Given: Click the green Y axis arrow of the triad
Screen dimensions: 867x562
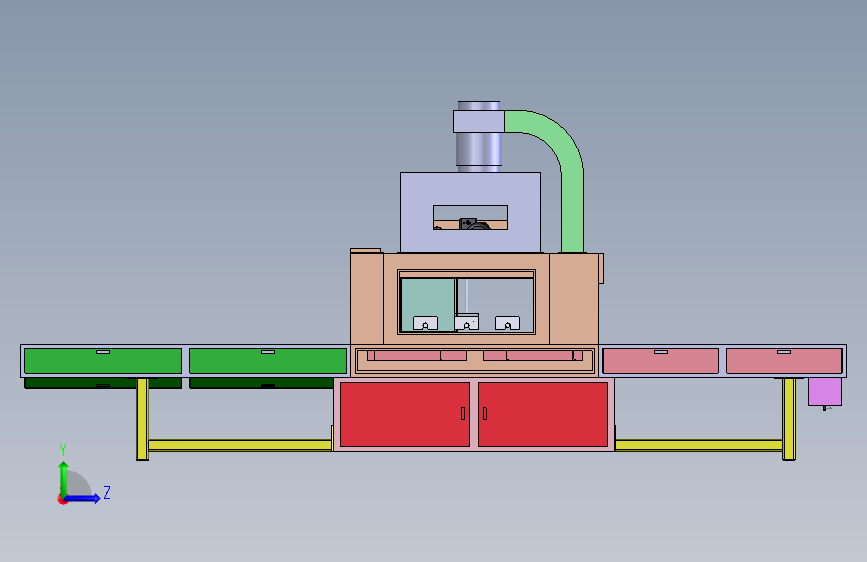Looking at the screenshot, I should [63, 479].
